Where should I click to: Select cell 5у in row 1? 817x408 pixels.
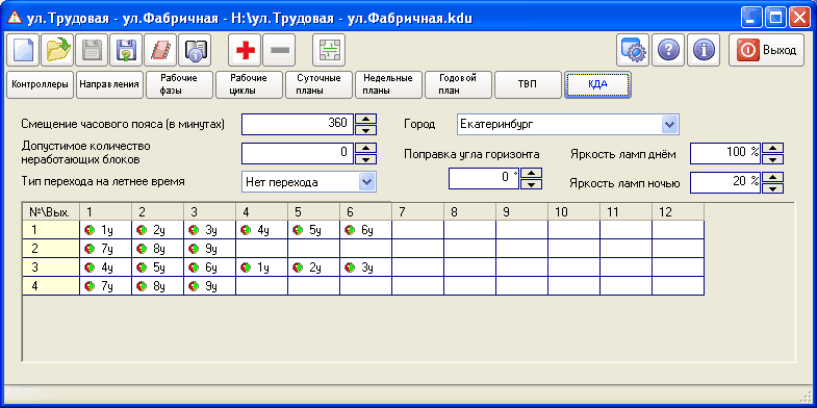click(x=314, y=230)
